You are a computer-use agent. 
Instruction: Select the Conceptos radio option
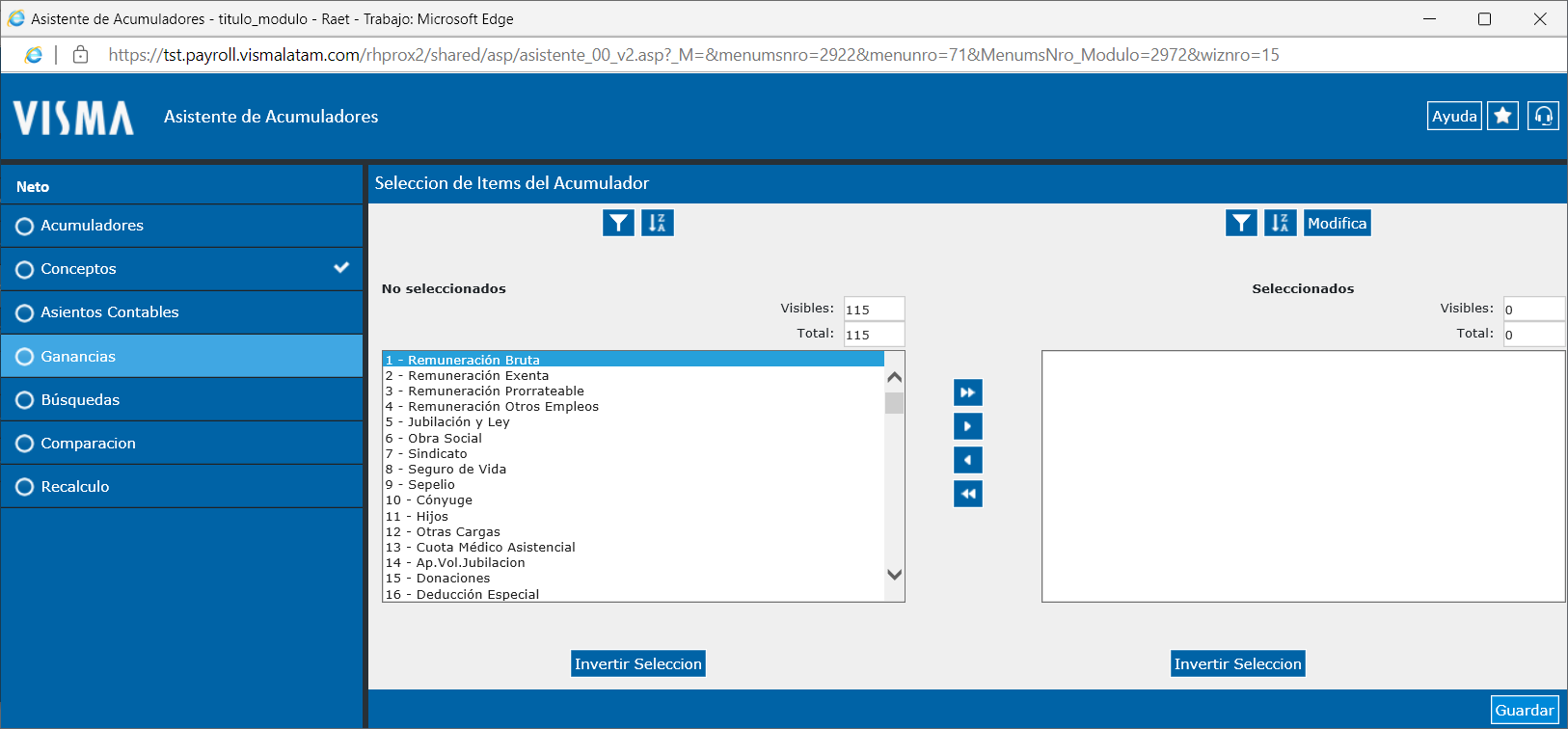(x=25, y=270)
